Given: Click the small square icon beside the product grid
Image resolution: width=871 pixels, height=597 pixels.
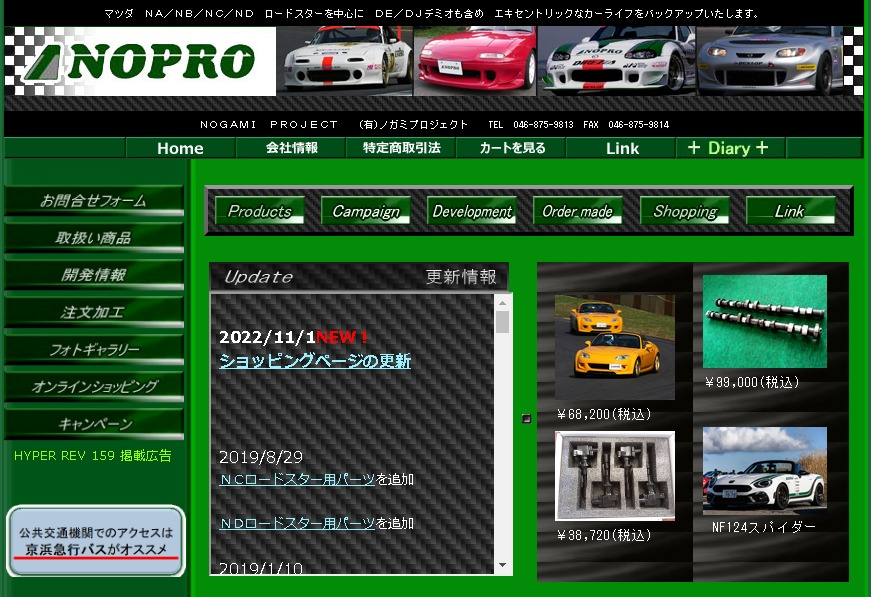Looking at the screenshot, I should tap(527, 419).
